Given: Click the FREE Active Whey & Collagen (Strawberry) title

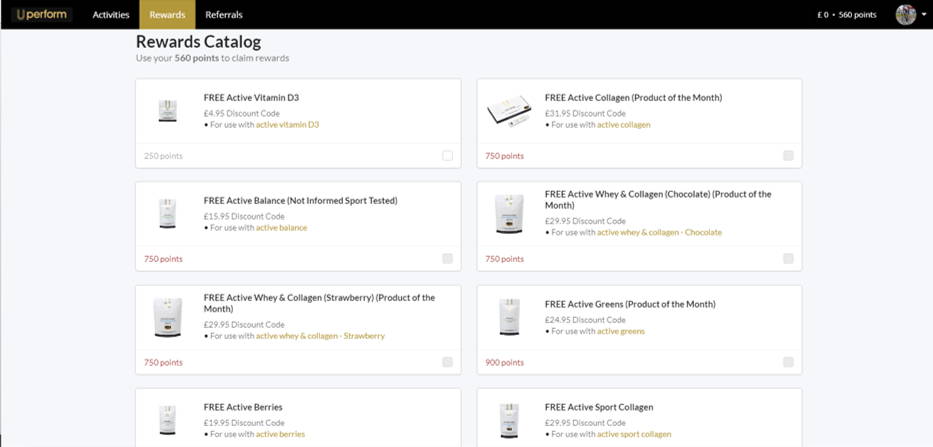Looking at the screenshot, I should (x=319, y=303).
